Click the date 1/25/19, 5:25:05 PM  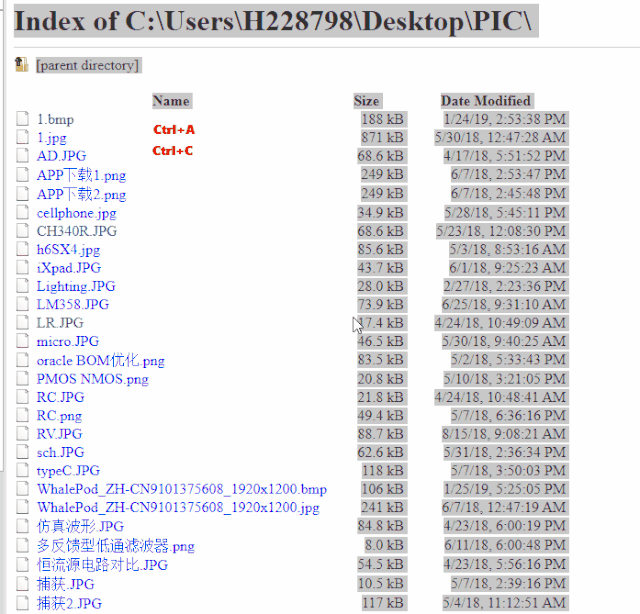coord(505,489)
